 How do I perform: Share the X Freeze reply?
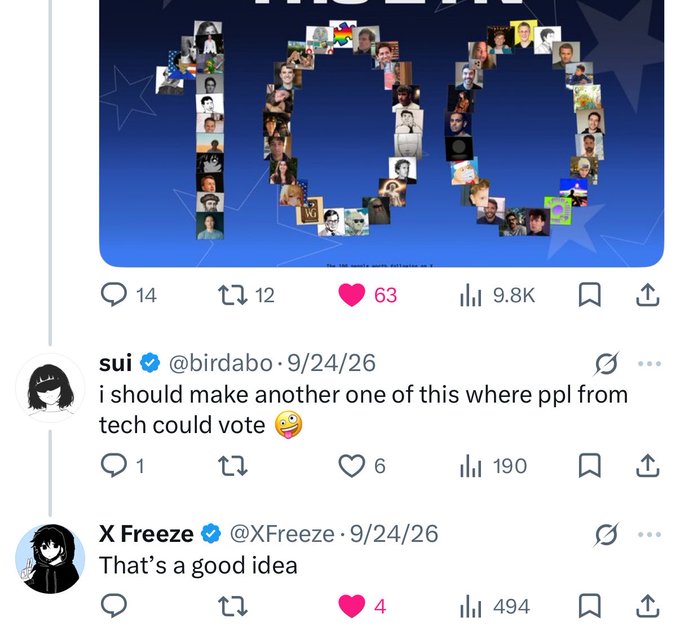(647, 606)
